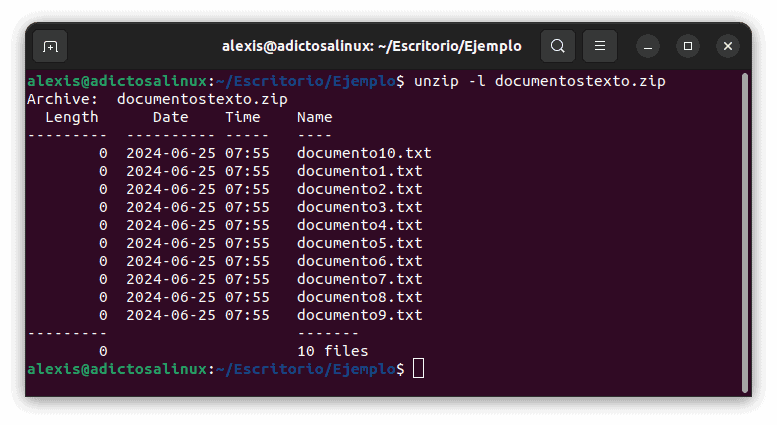Click the '10 files' summary text

[x=333, y=351]
